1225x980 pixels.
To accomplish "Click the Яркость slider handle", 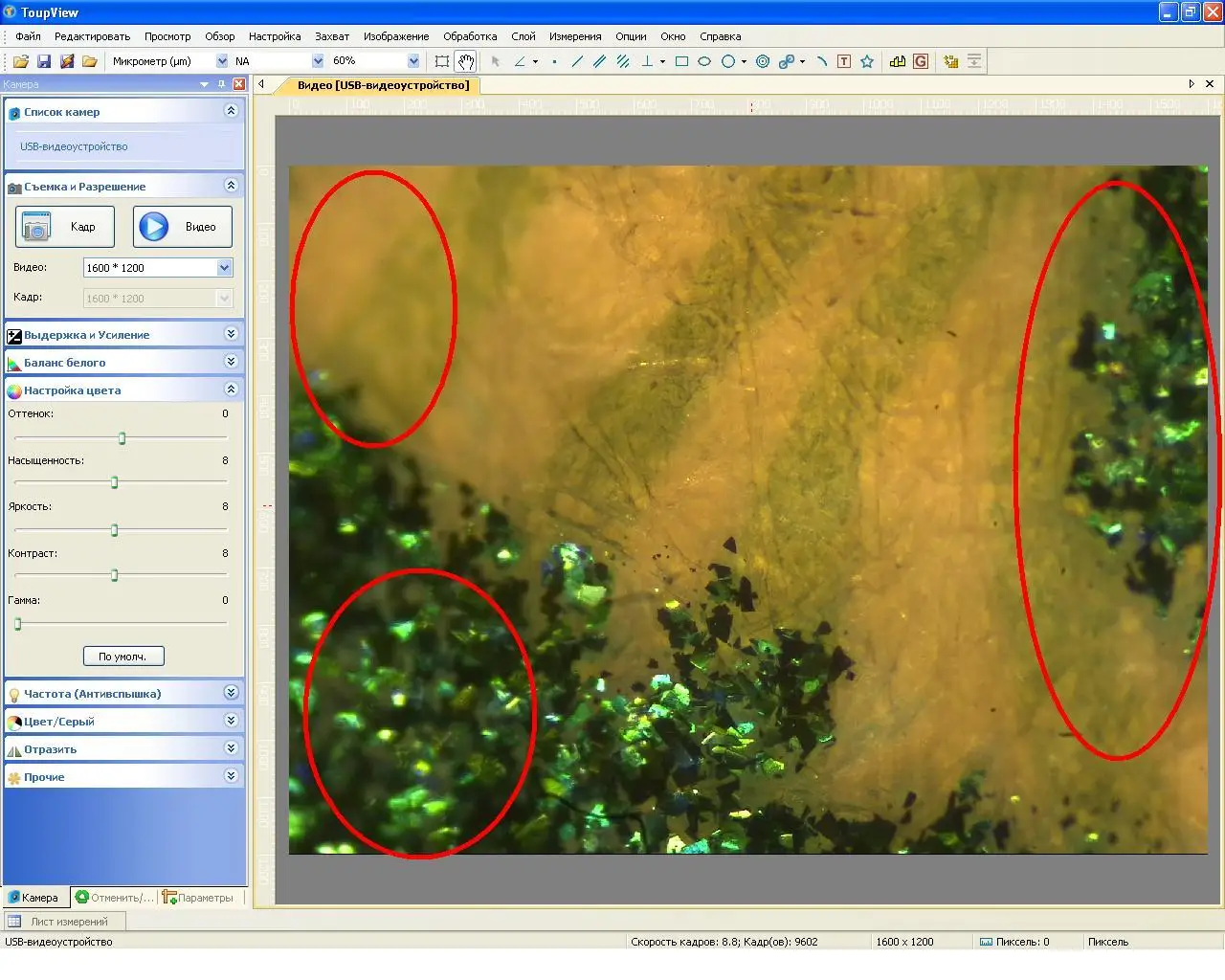I will coord(114,529).
